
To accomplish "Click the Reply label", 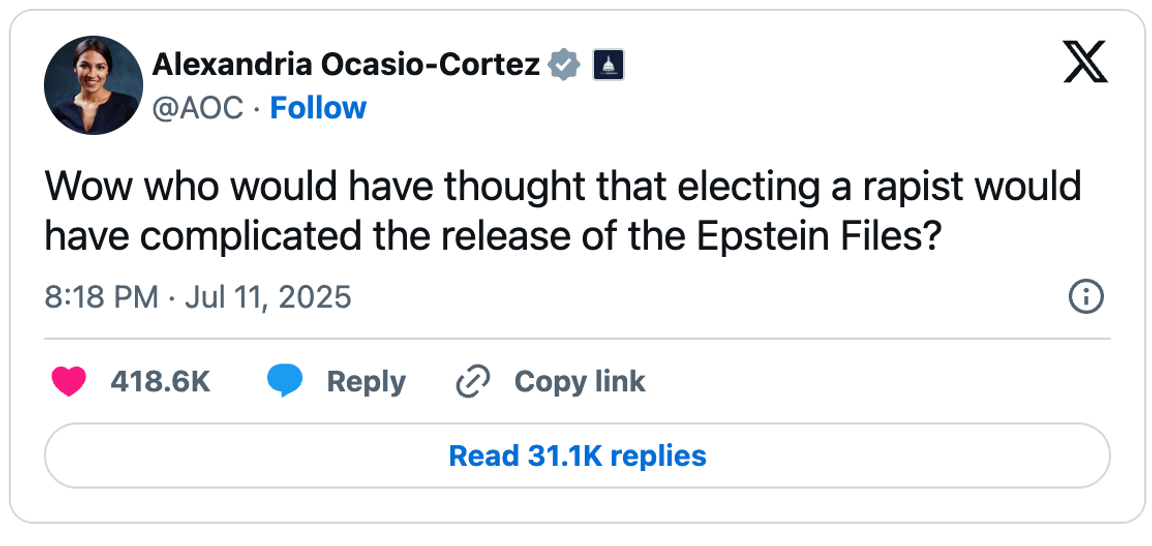I will tap(366, 381).
